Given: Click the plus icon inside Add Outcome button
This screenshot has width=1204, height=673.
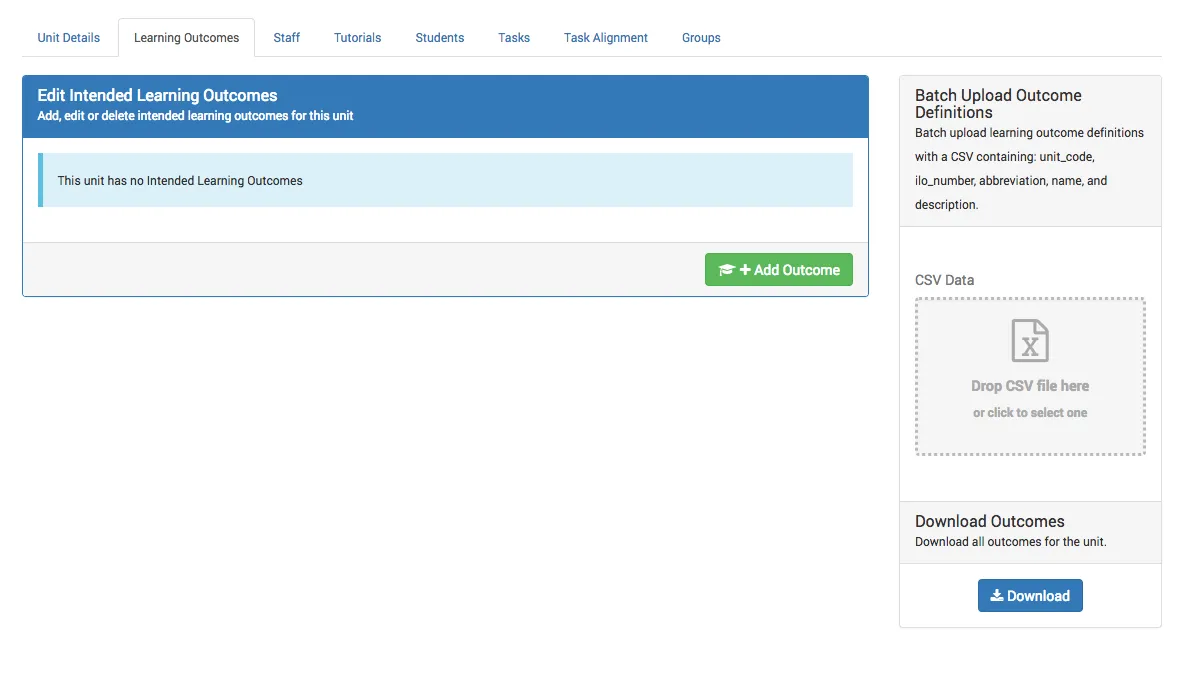Looking at the screenshot, I should (745, 269).
